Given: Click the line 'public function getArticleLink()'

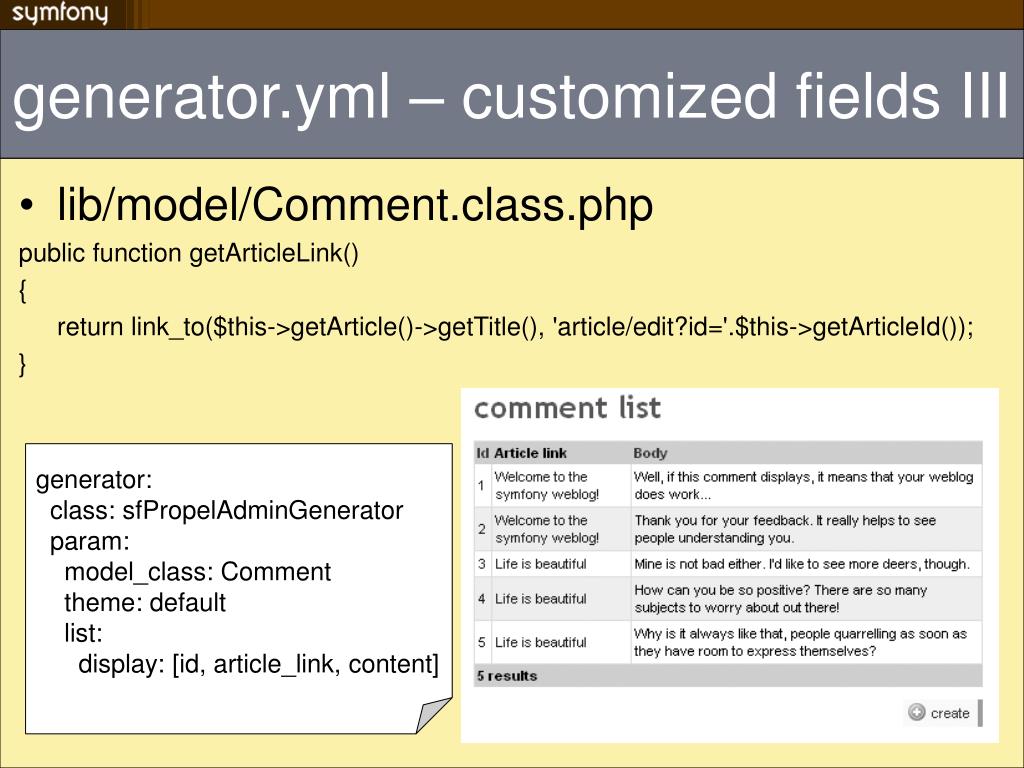Looking at the screenshot, I should click(x=189, y=253).
